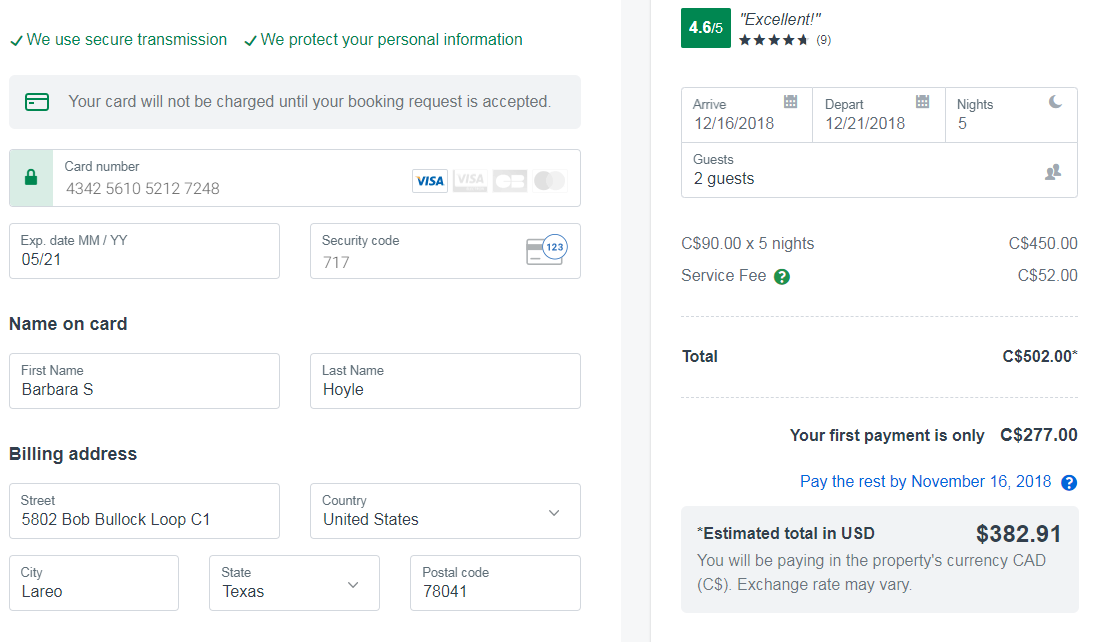Open the Service Fee help icon
The width and height of the screenshot is (1100, 642).
(x=782, y=277)
